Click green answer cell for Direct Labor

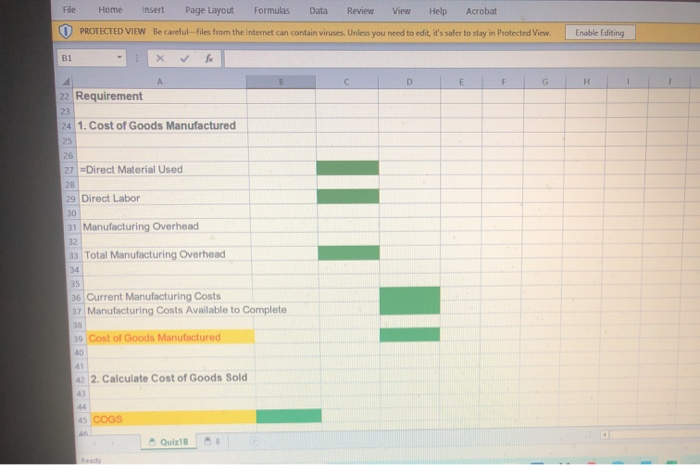click(x=348, y=196)
